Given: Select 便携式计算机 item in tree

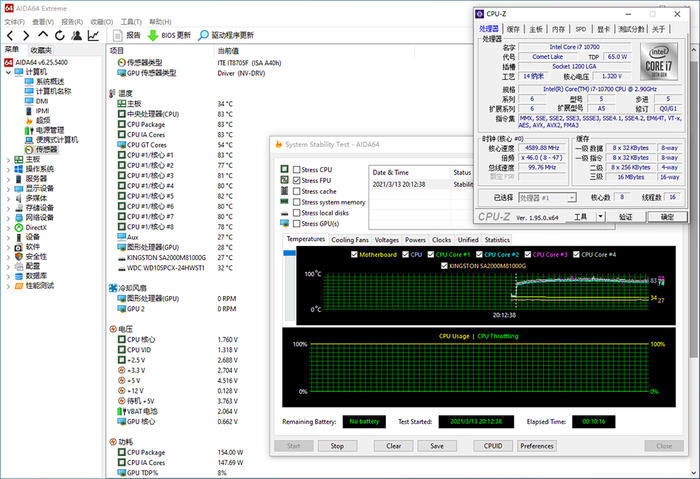Looking at the screenshot, I should pos(52,140).
